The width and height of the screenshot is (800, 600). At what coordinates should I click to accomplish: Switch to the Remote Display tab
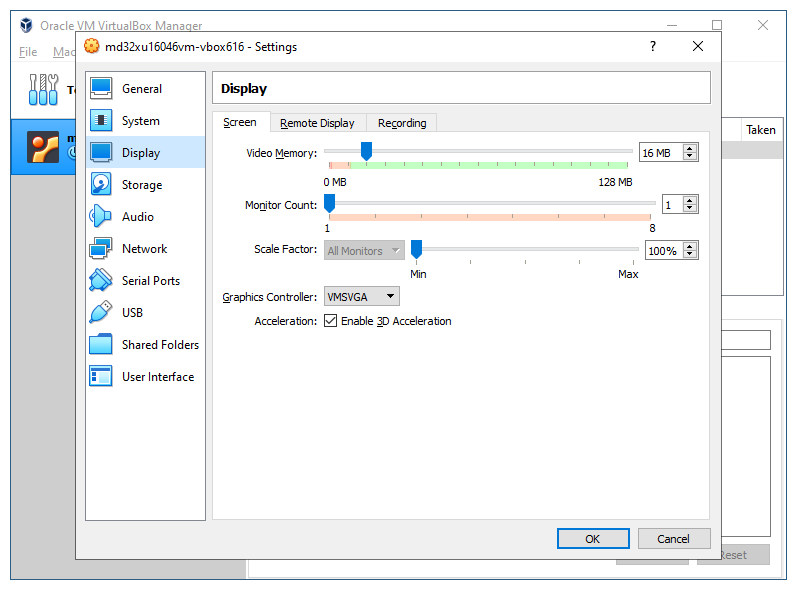click(317, 123)
